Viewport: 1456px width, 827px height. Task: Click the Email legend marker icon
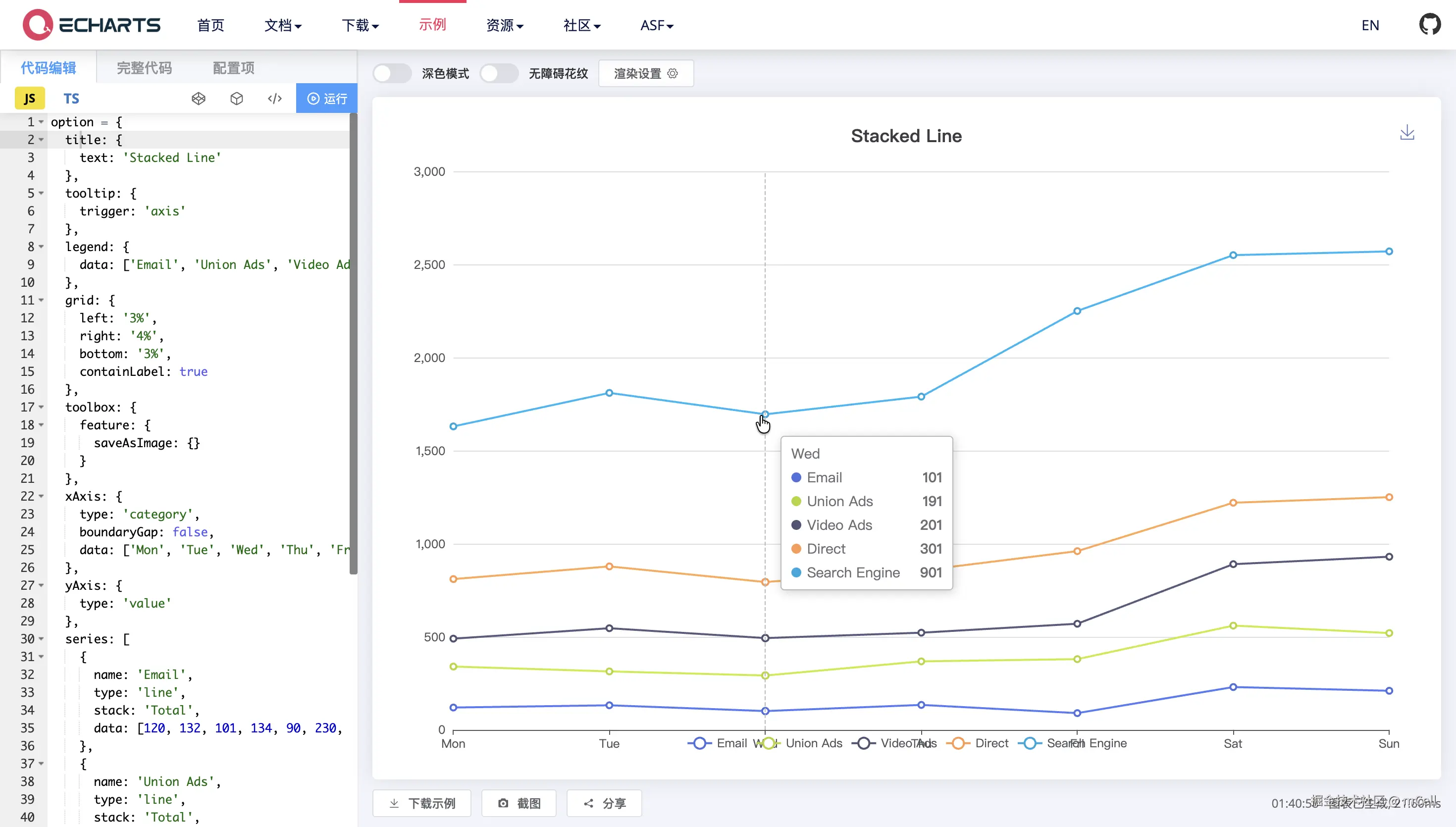click(x=700, y=743)
